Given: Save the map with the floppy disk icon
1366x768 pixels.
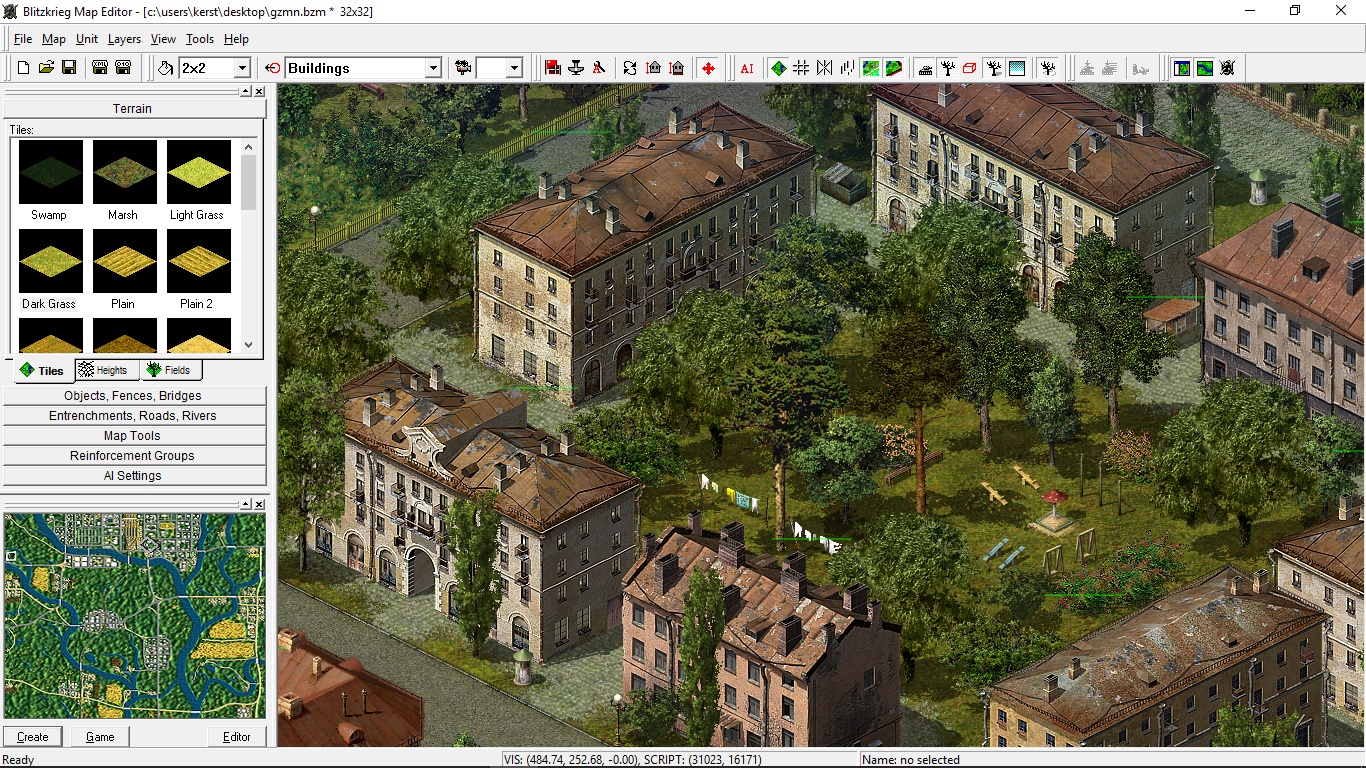Looking at the screenshot, I should coord(69,68).
